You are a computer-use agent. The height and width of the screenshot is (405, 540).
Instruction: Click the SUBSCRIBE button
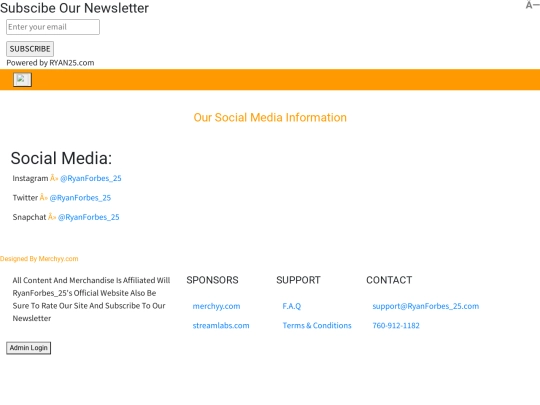(30, 49)
